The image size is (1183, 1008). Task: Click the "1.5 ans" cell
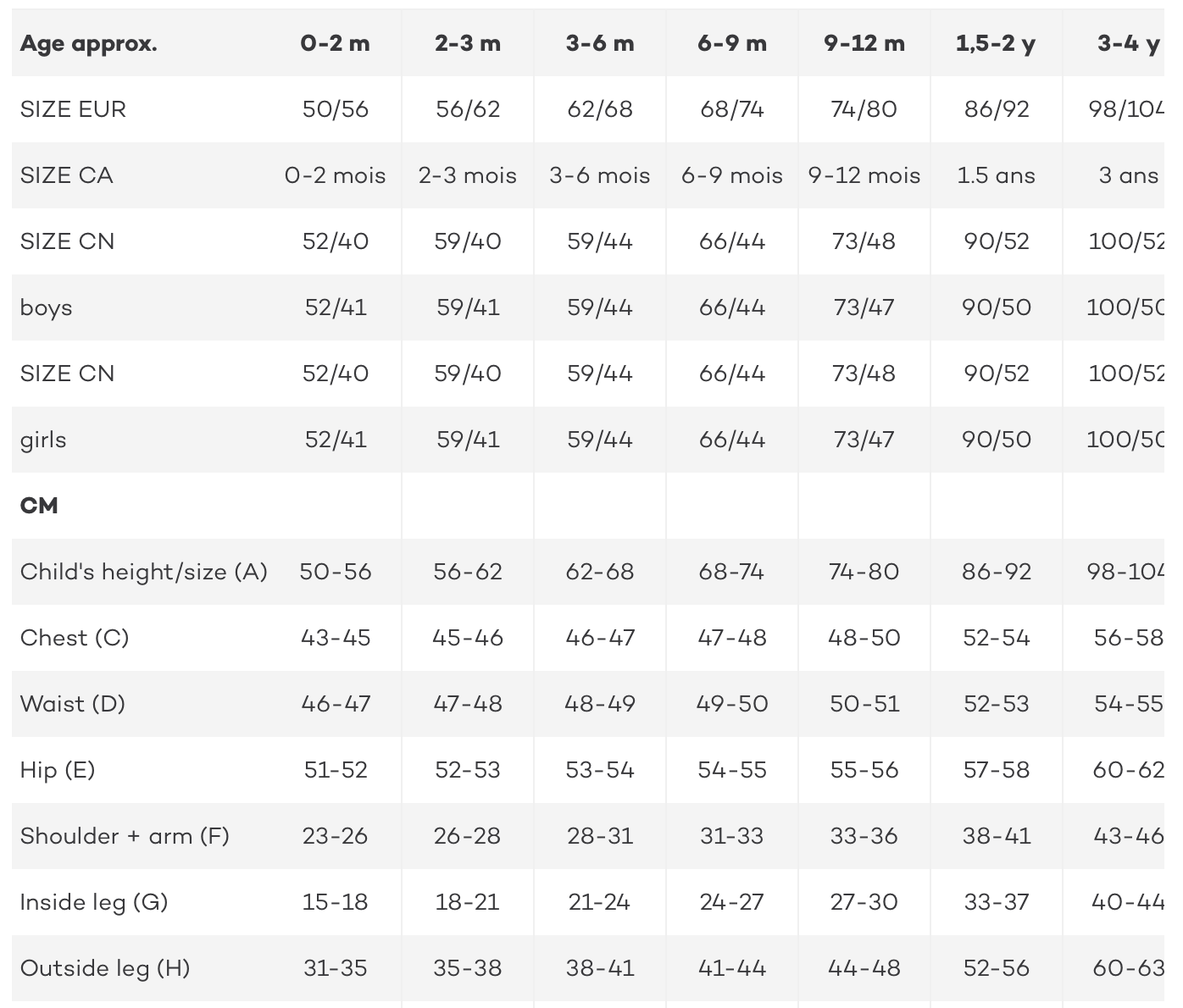pos(997,175)
